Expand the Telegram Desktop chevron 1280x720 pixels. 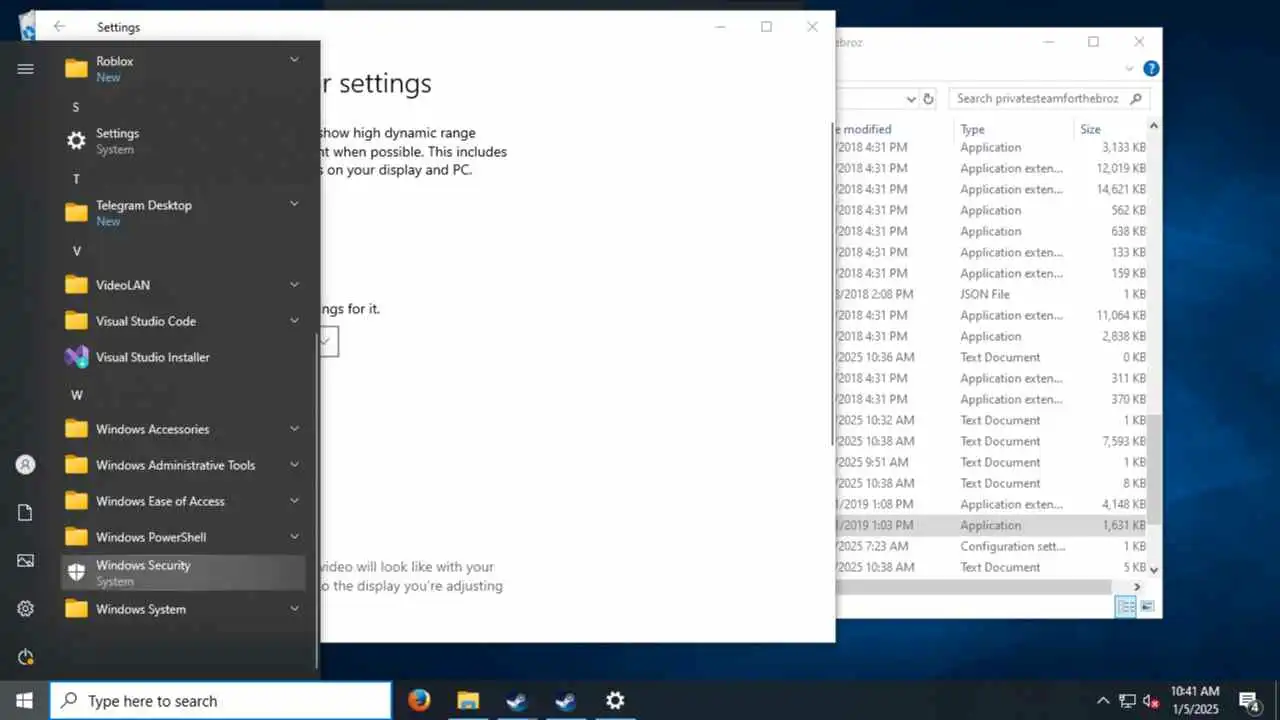pyautogui.click(x=294, y=204)
